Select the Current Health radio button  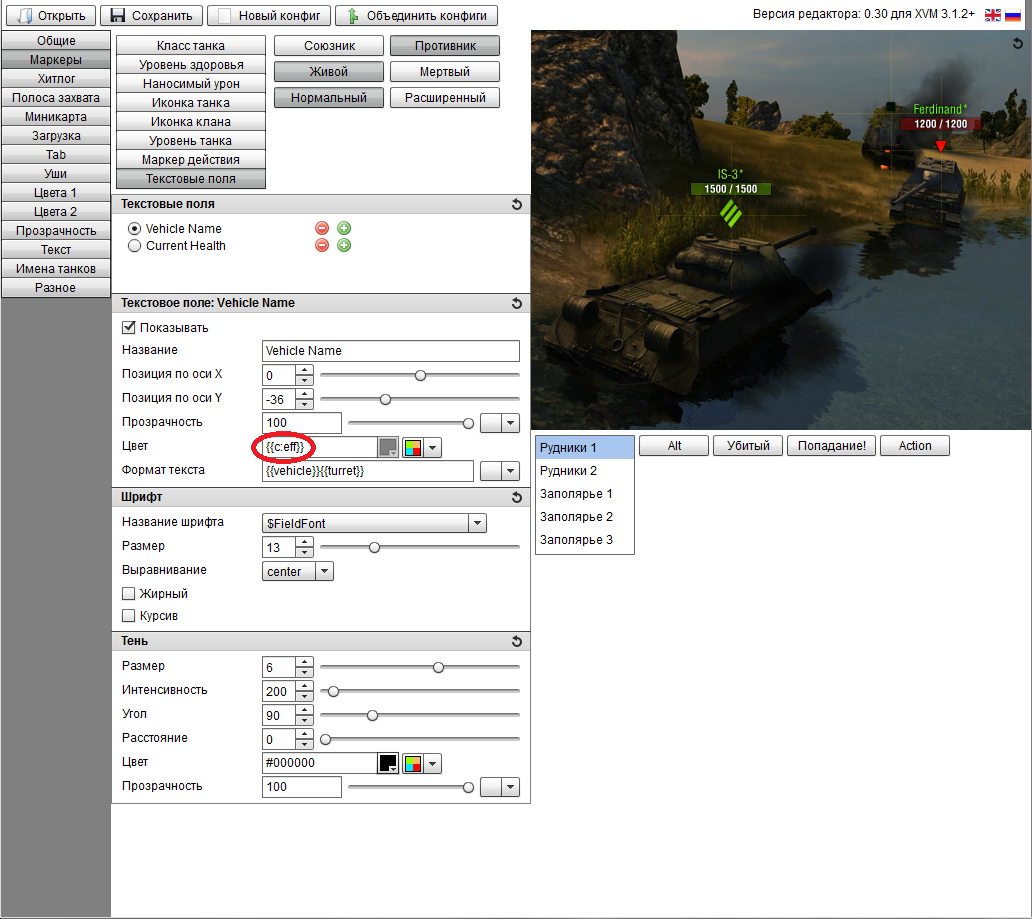click(134, 246)
